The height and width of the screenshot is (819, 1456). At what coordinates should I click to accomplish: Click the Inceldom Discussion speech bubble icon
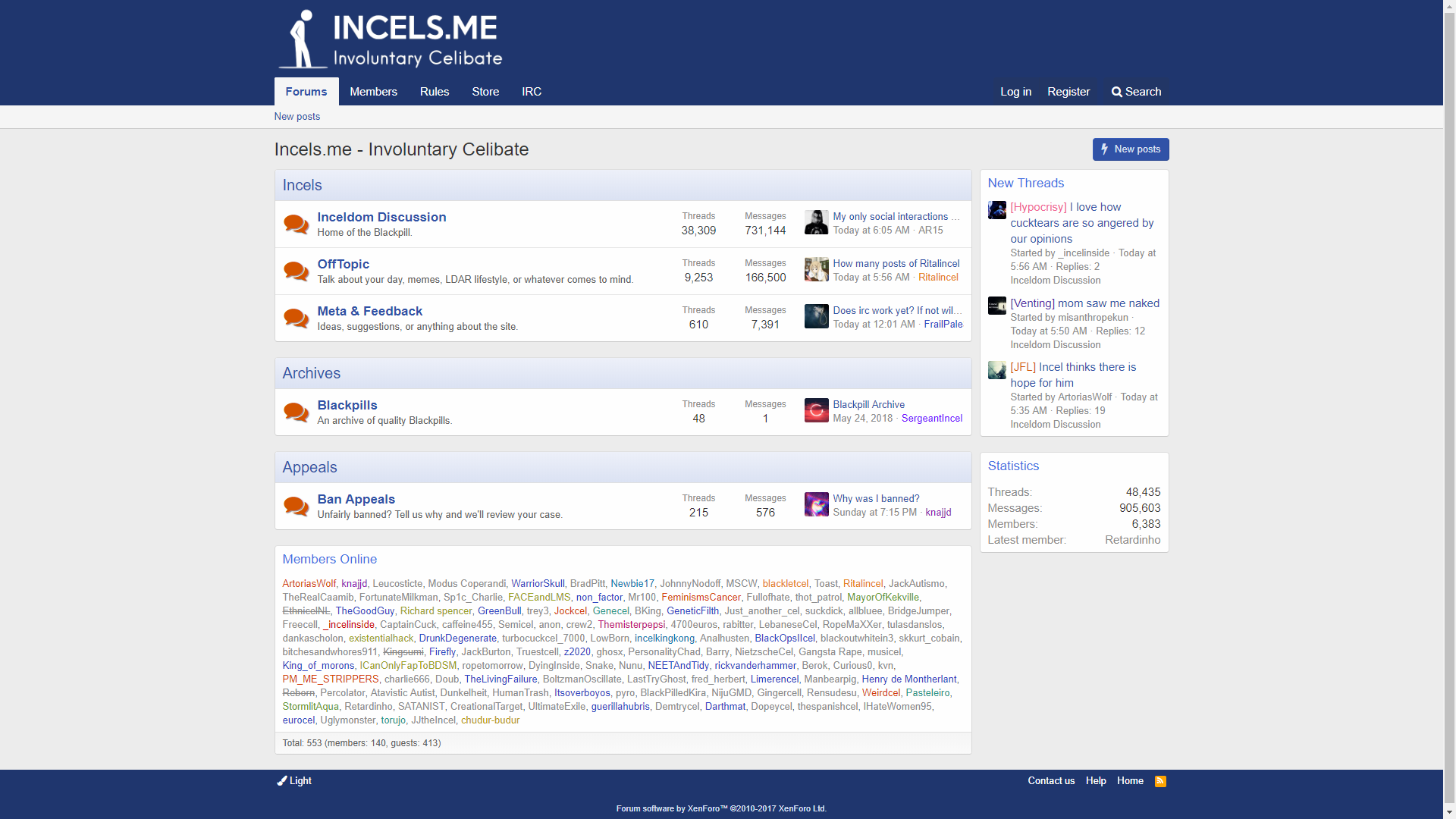click(296, 224)
